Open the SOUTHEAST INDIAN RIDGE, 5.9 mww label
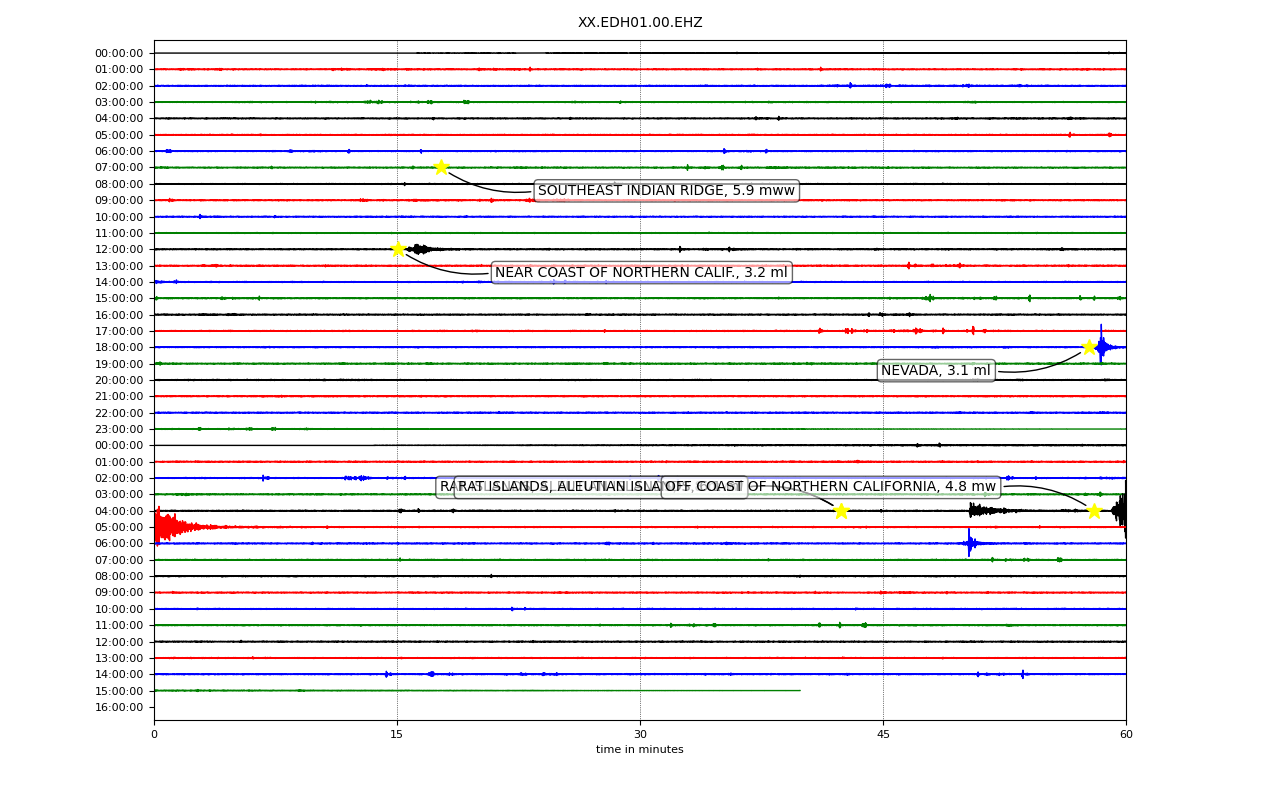Viewport: 1280px width, 800px height. 666,191
